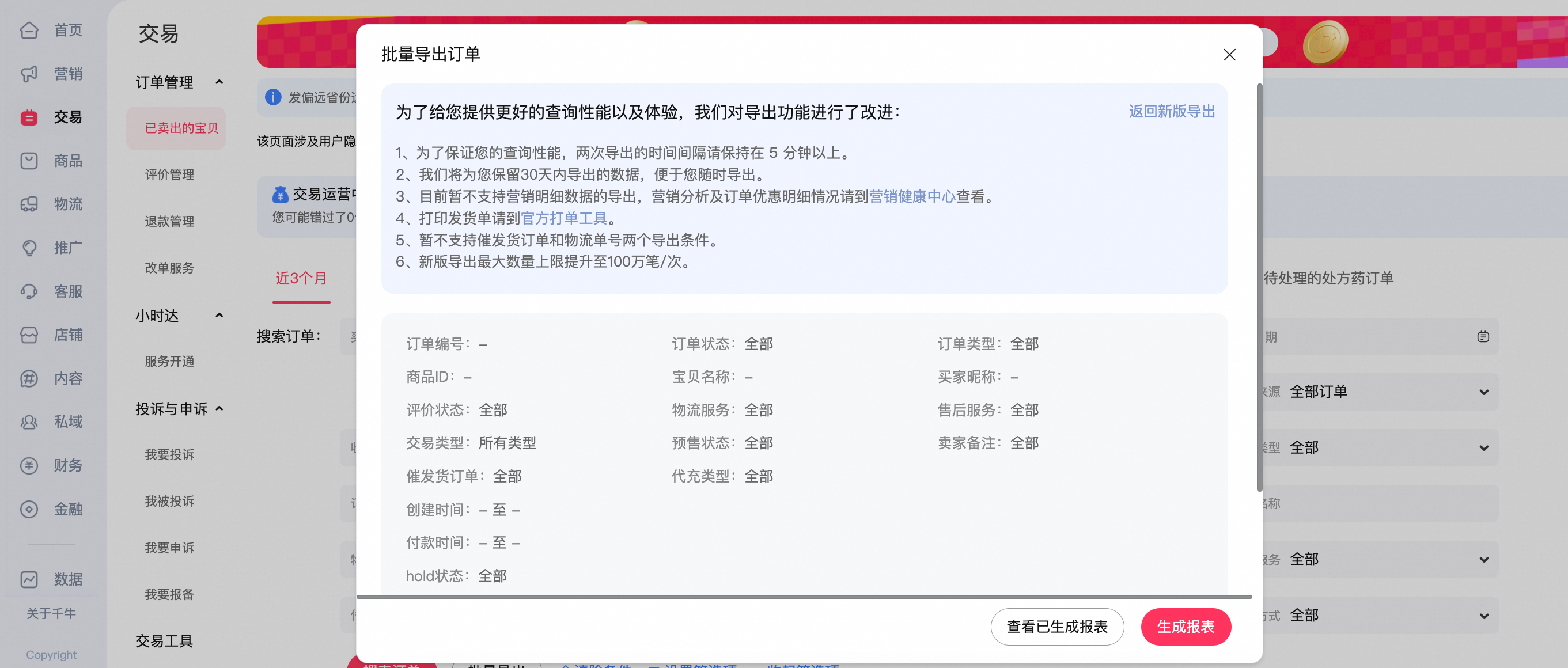This screenshot has height=668, width=1568.
Task: Click the 生成报表 button
Action: (1185, 627)
